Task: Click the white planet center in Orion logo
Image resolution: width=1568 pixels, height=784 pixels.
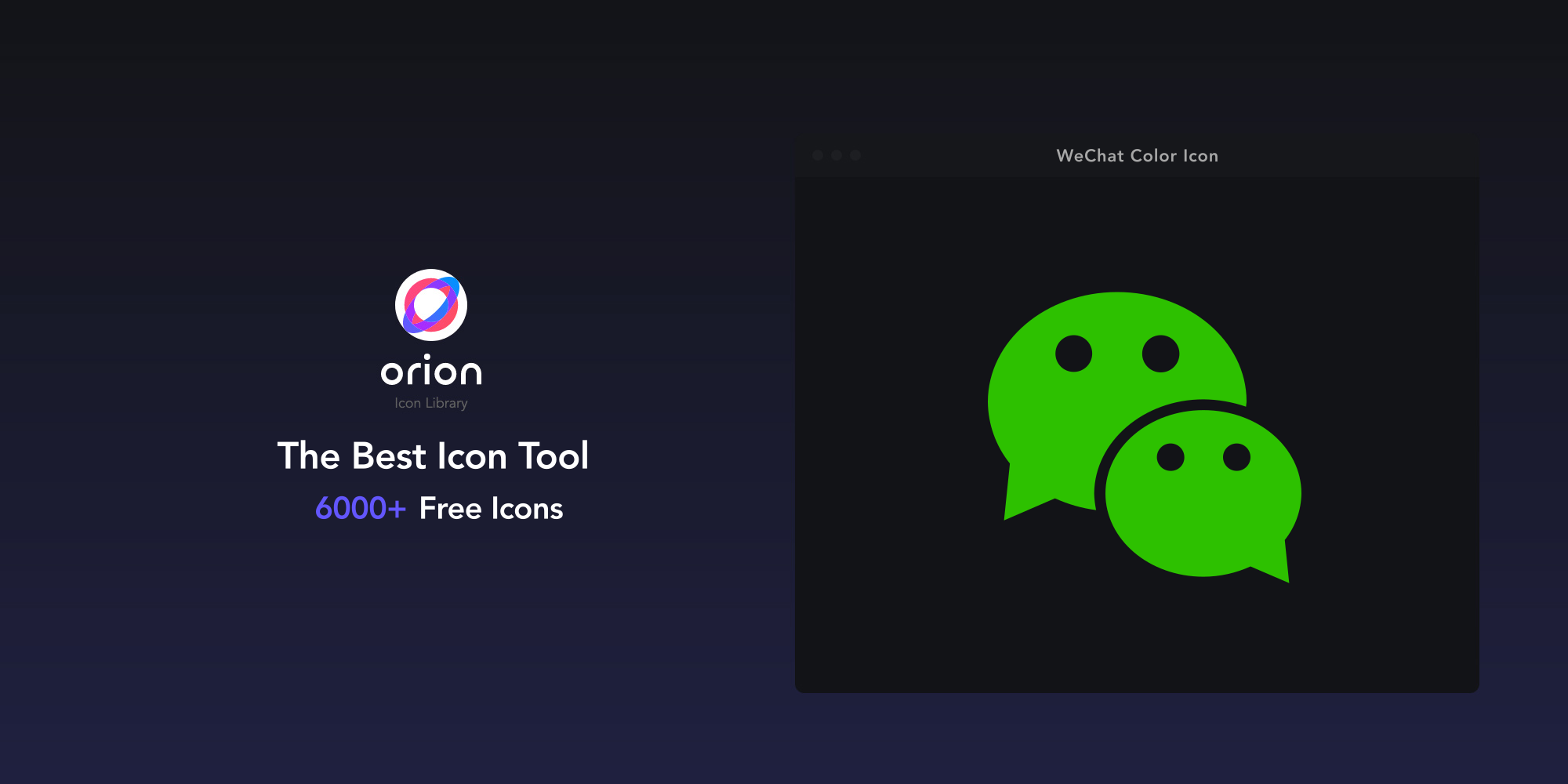Action: click(430, 303)
